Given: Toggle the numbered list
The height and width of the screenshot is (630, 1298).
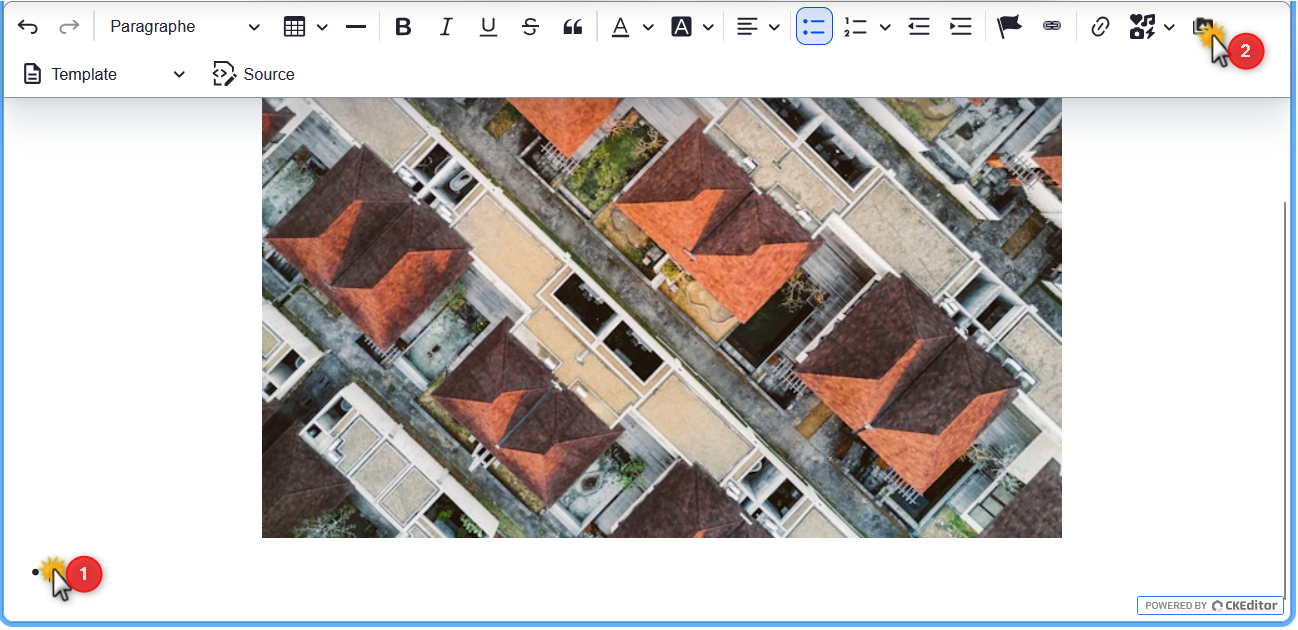Looking at the screenshot, I should pyautogui.click(x=855, y=27).
